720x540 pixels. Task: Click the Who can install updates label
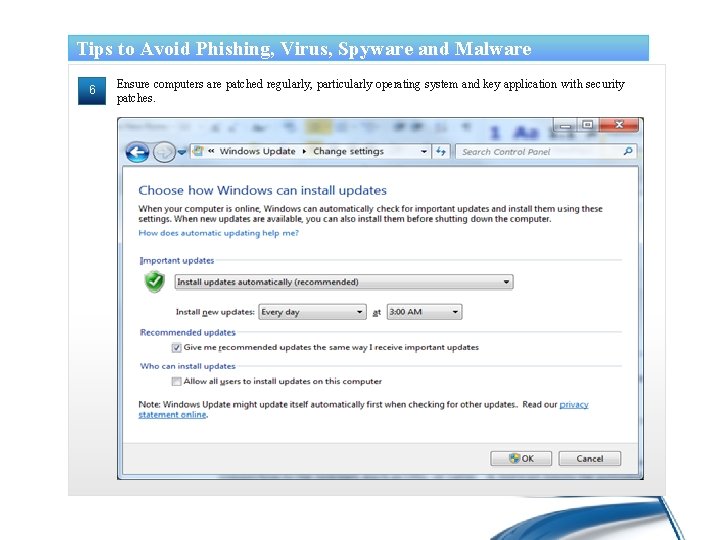(188, 366)
